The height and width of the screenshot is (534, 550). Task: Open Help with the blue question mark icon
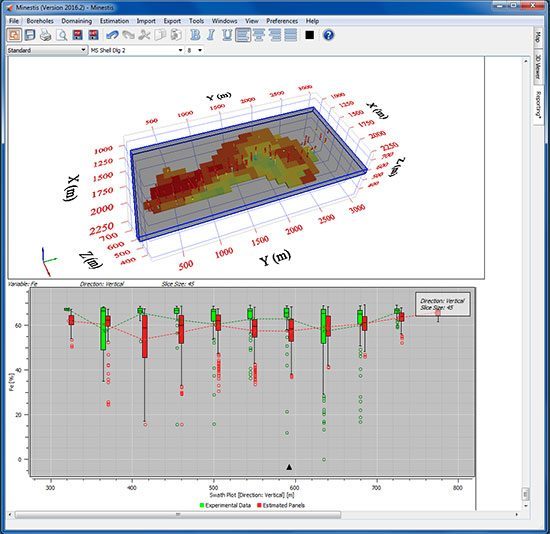[x=328, y=35]
